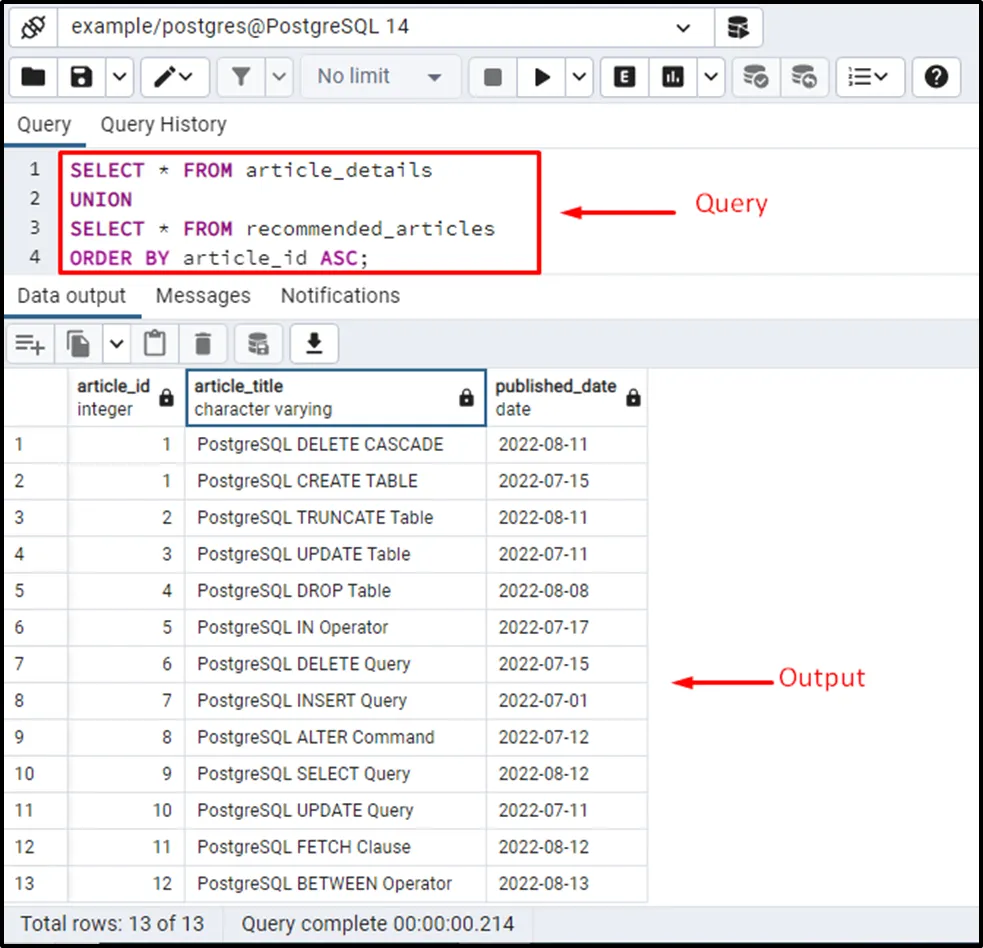Click the Add row icon in Data output
The height and width of the screenshot is (948, 983).
[29, 344]
